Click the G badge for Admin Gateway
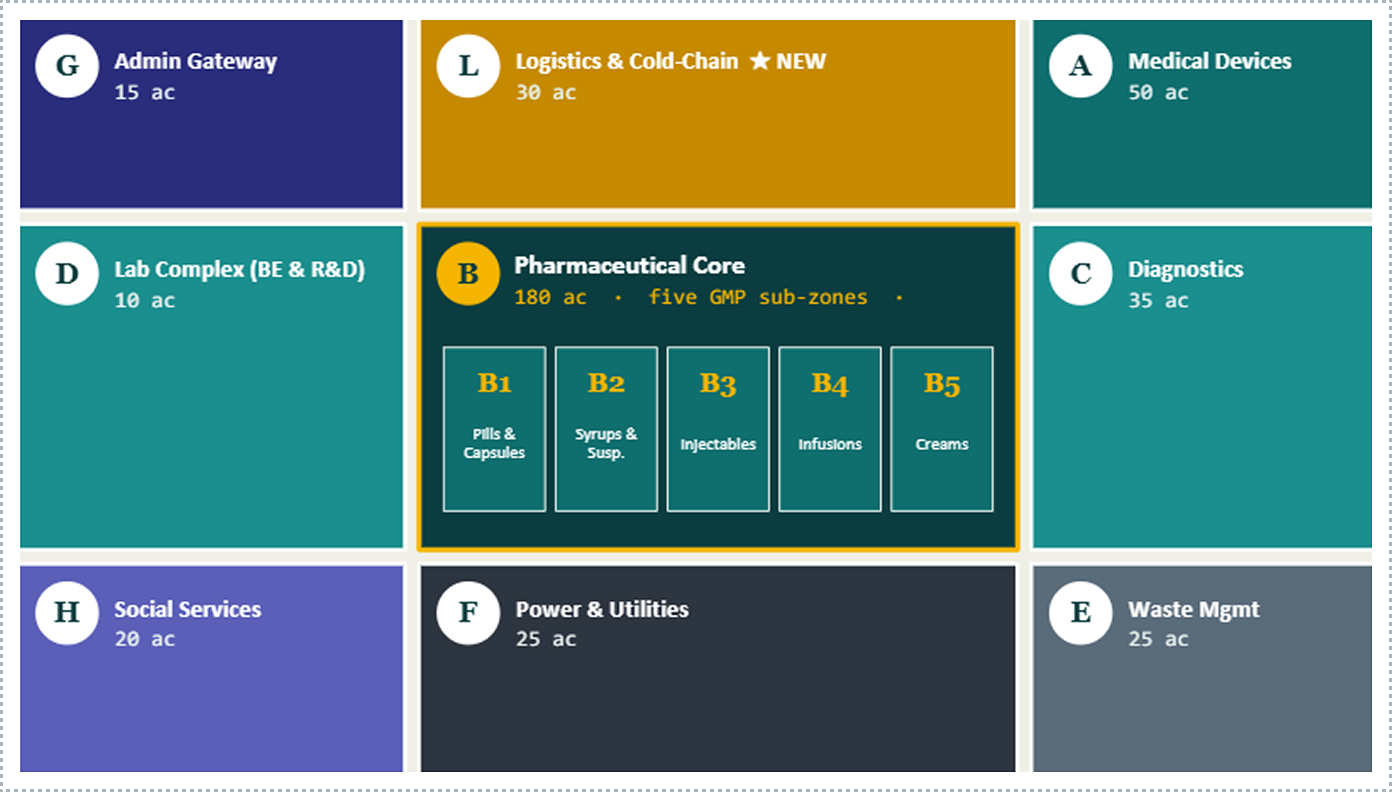Screen dimensions: 1392x792 tap(67, 66)
